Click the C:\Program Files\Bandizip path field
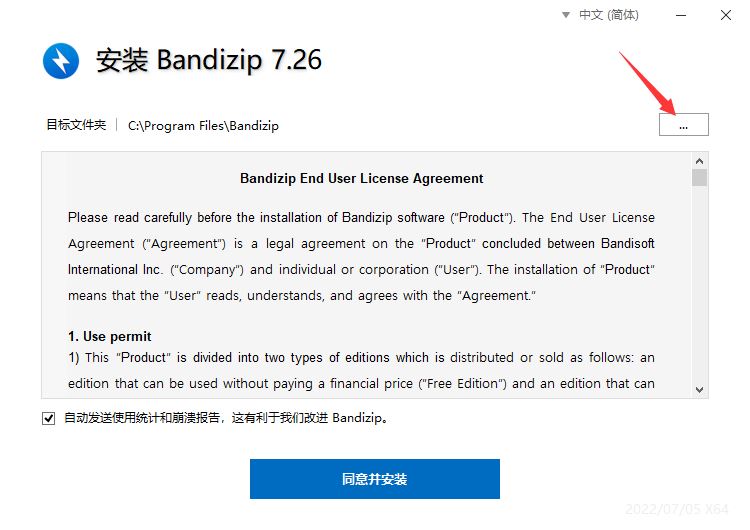 [203, 126]
